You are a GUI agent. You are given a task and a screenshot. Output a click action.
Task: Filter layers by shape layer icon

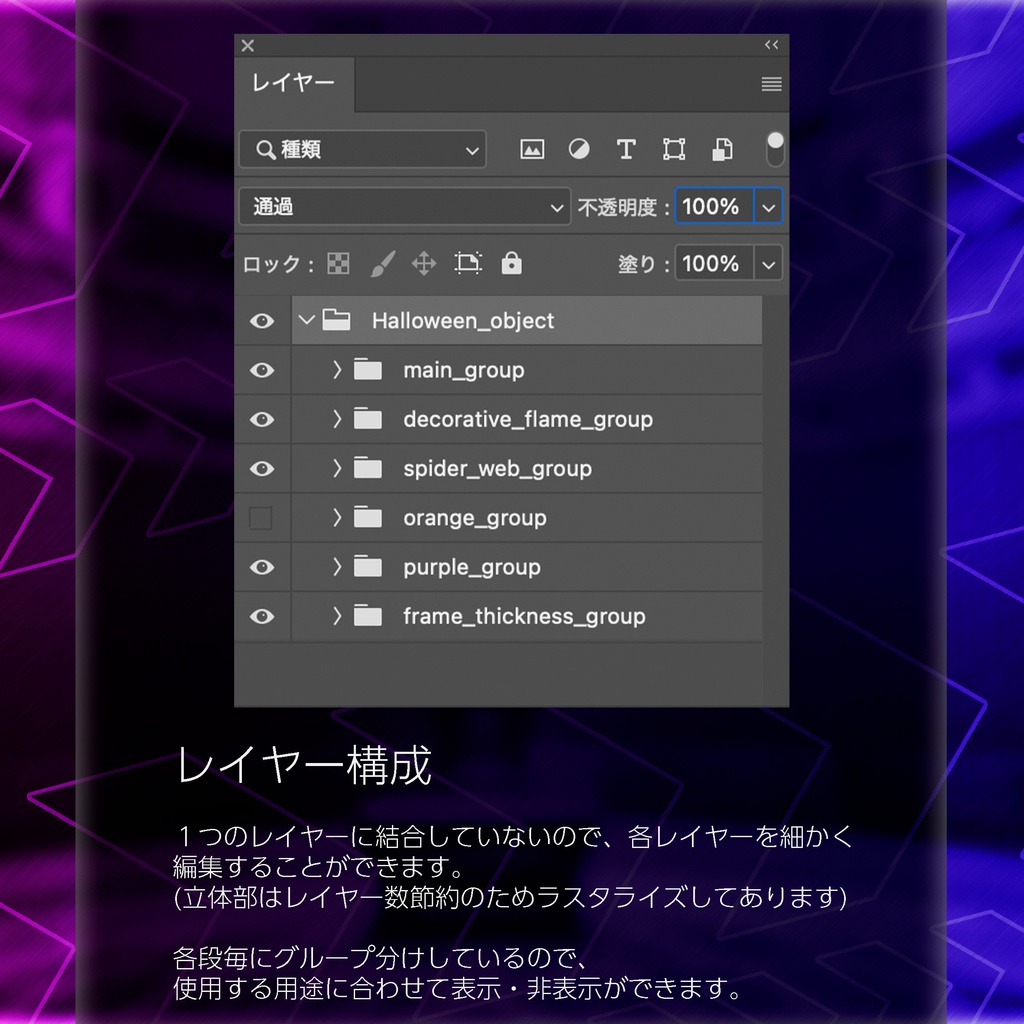pos(674,150)
